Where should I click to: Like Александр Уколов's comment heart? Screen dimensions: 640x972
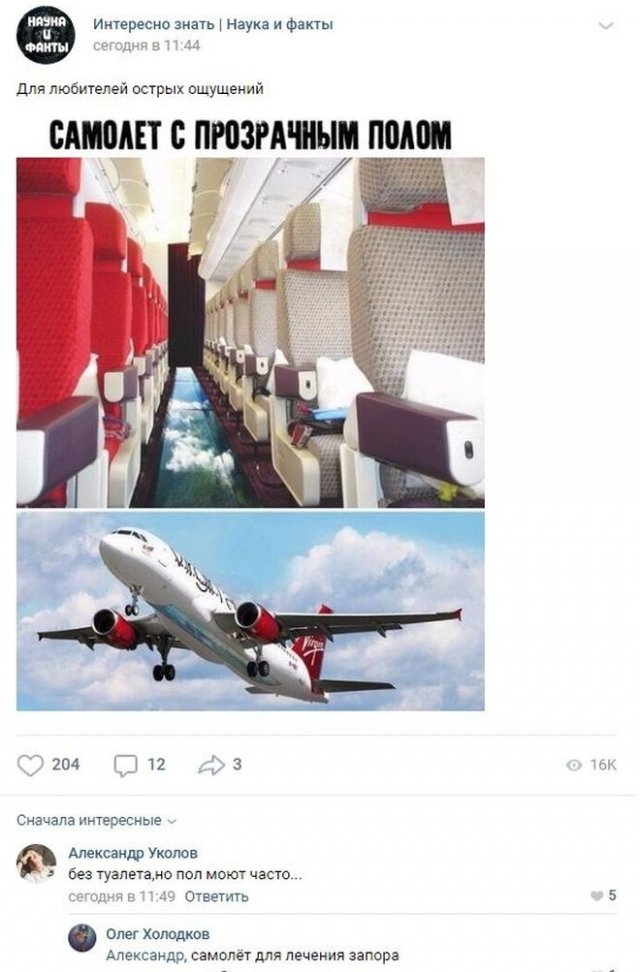coord(597,896)
